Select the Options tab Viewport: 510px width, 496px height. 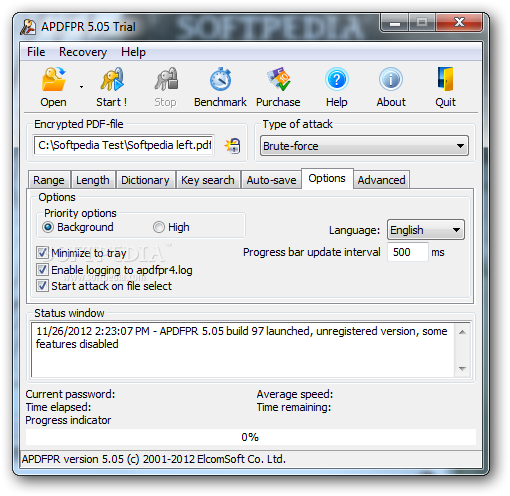pyautogui.click(x=327, y=178)
